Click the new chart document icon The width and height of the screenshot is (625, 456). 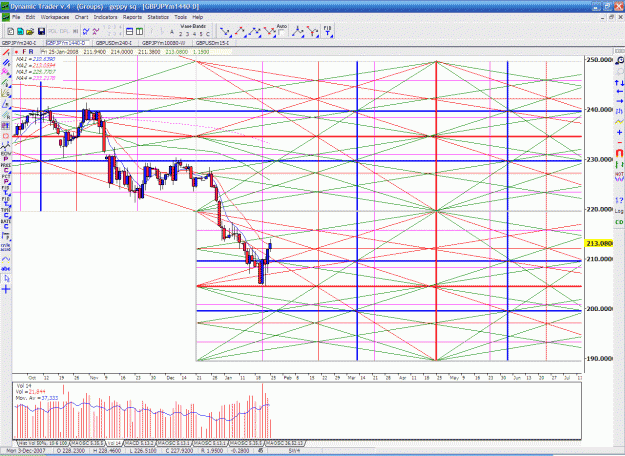(x=11, y=31)
